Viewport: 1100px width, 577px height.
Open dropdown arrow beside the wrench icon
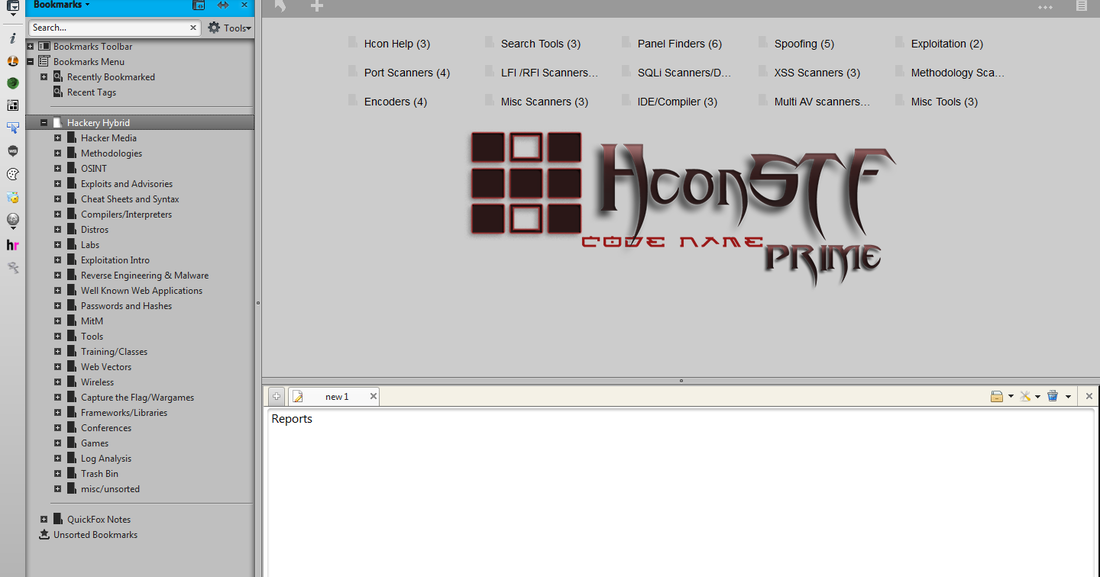pos(1038,397)
